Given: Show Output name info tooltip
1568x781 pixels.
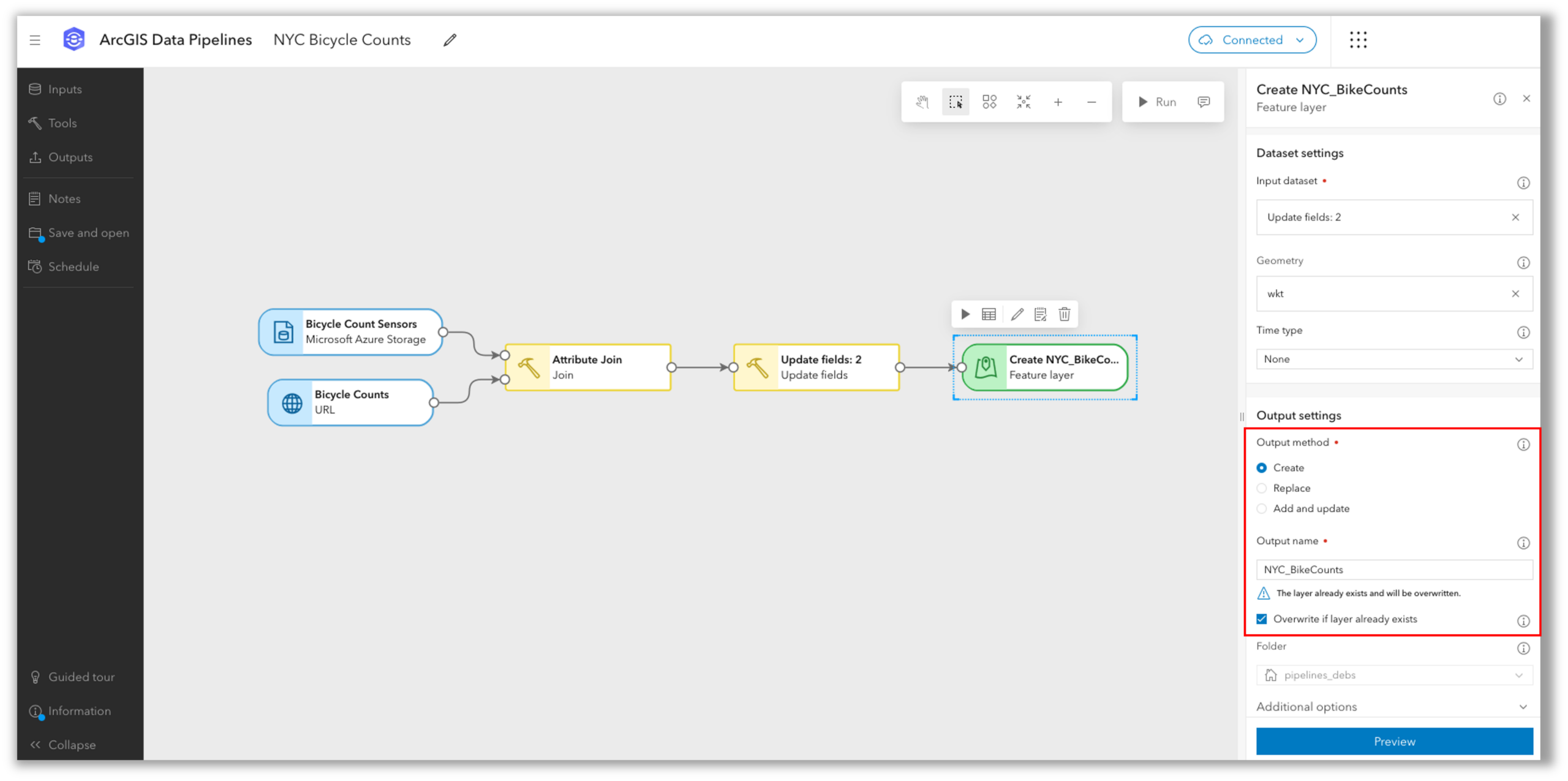Looking at the screenshot, I should point(1523,543).
